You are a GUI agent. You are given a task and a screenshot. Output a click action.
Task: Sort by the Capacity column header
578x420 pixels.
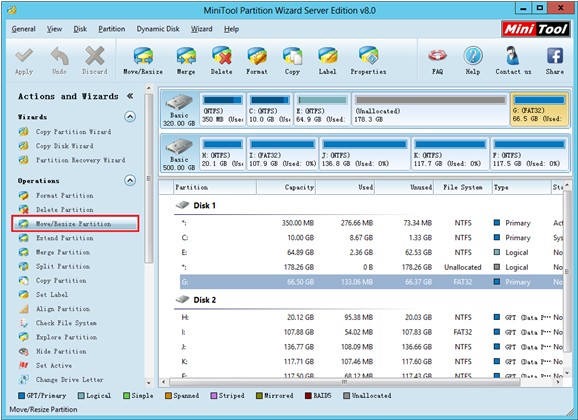click(x=286, y=187)
